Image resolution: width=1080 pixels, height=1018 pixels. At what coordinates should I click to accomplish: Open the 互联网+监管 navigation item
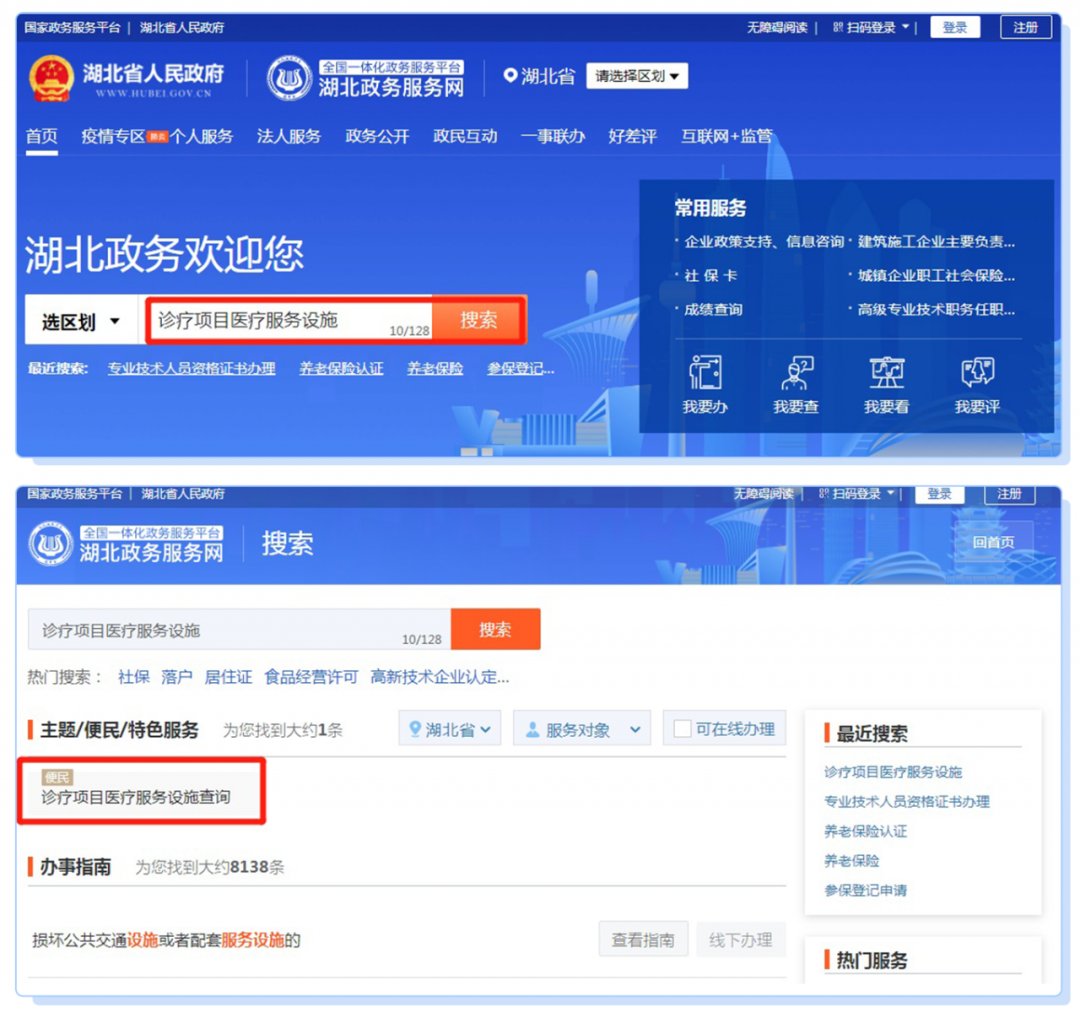(x=727, y=136)
